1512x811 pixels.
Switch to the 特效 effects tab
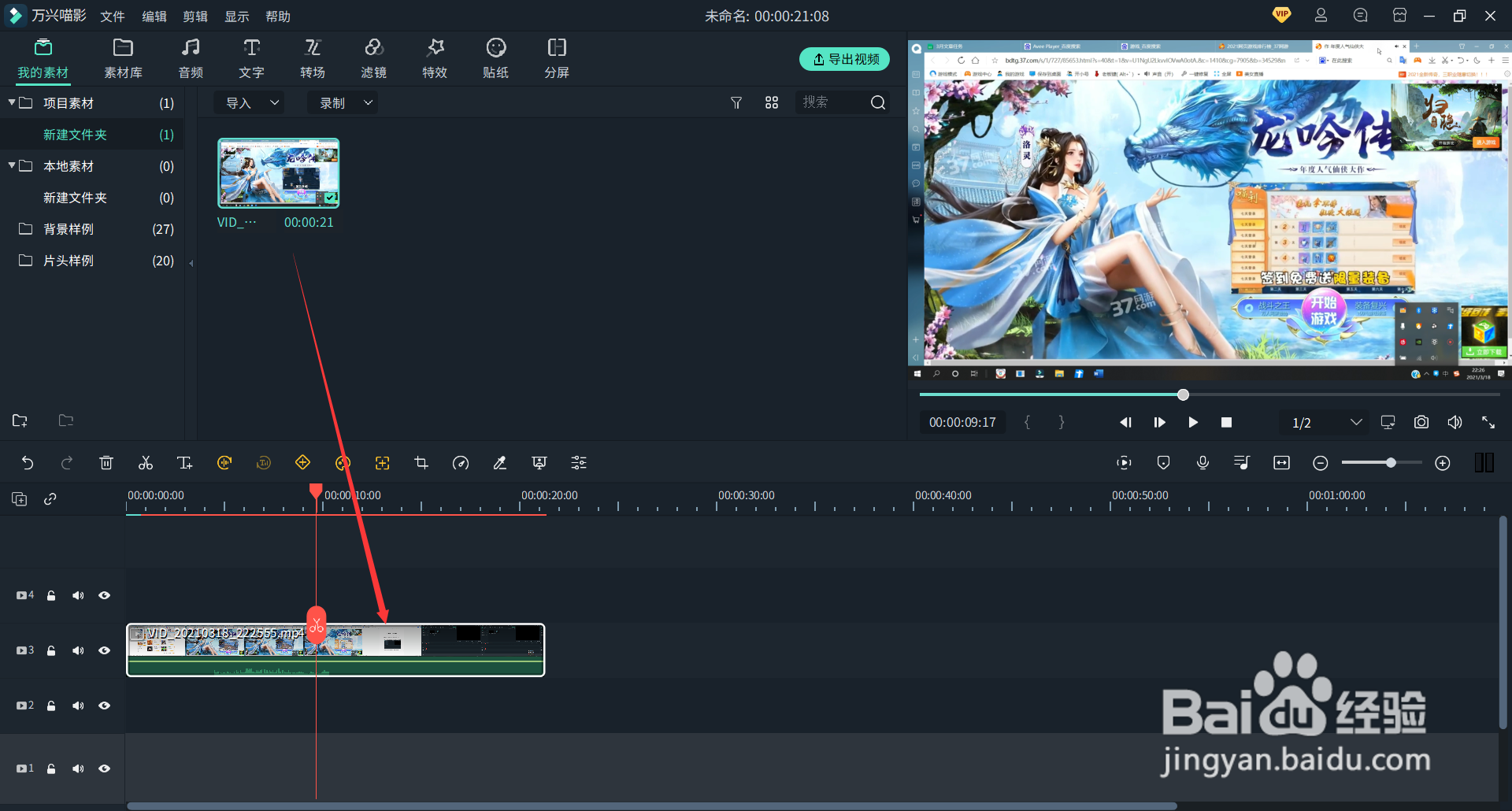pos(435,59)
